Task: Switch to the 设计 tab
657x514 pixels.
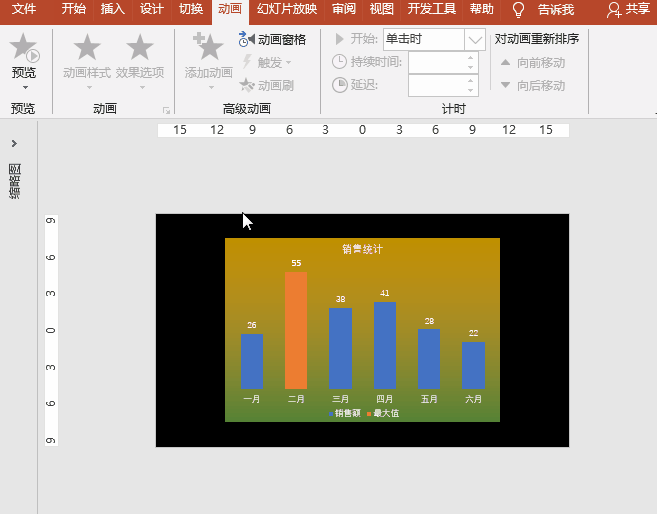Action: click(152, 9)
